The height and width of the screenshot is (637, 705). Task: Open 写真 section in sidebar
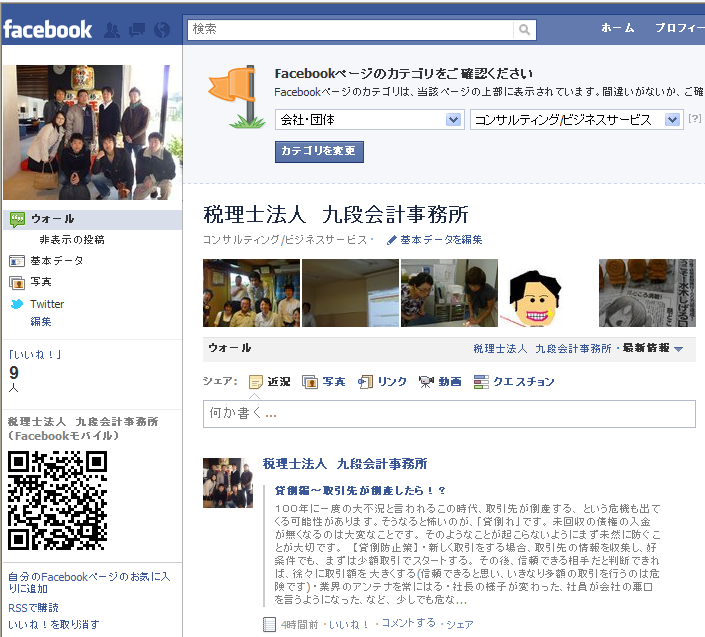(x=41, y=282)
